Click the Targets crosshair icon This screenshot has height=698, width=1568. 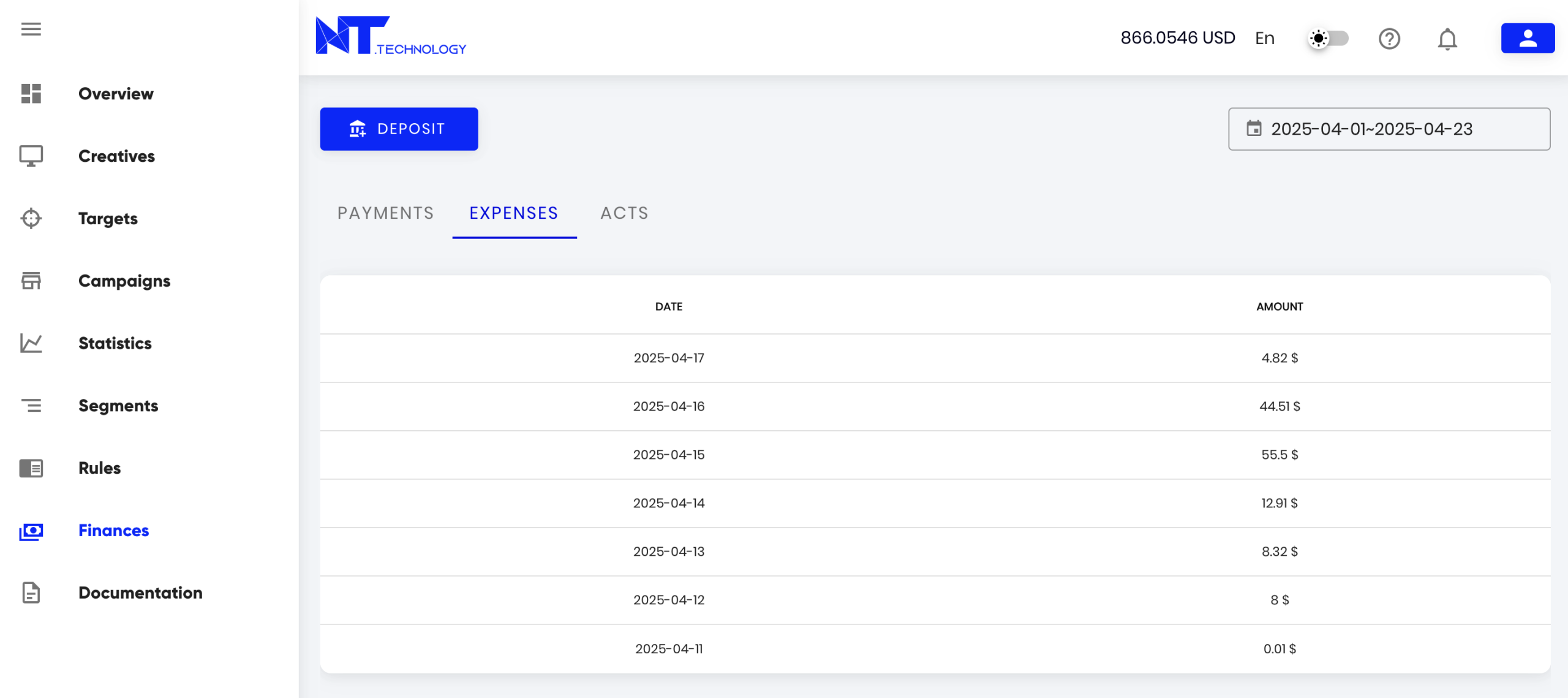pos(31,218)
